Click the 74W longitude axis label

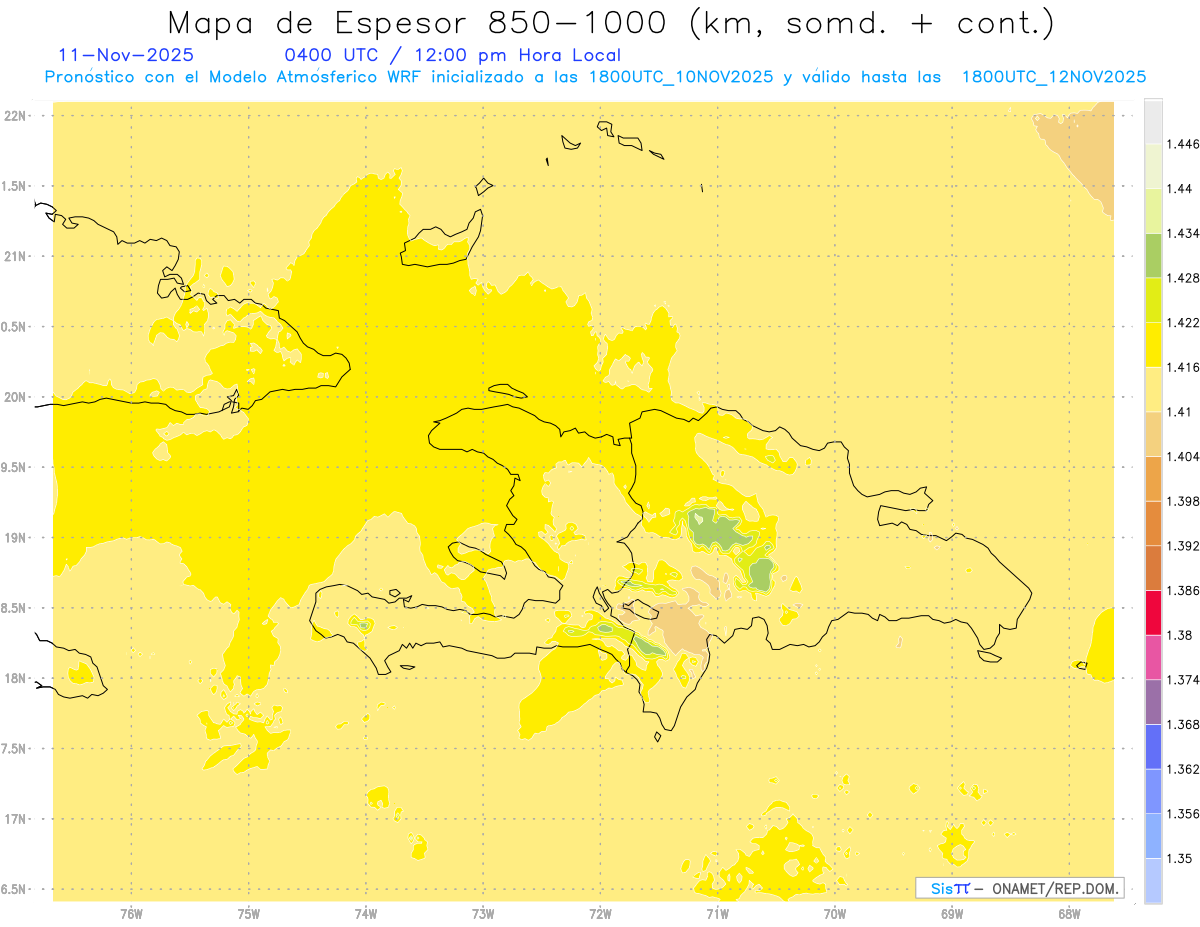[366, 914]
